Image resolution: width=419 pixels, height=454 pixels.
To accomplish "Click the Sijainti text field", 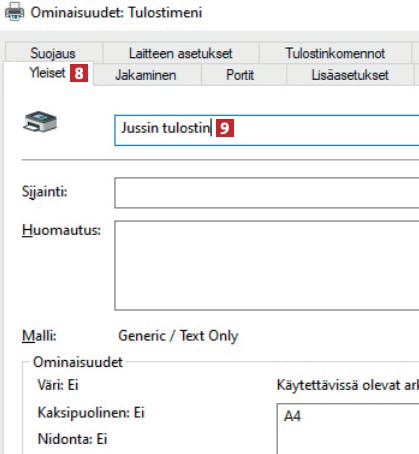I will point(267,193).
